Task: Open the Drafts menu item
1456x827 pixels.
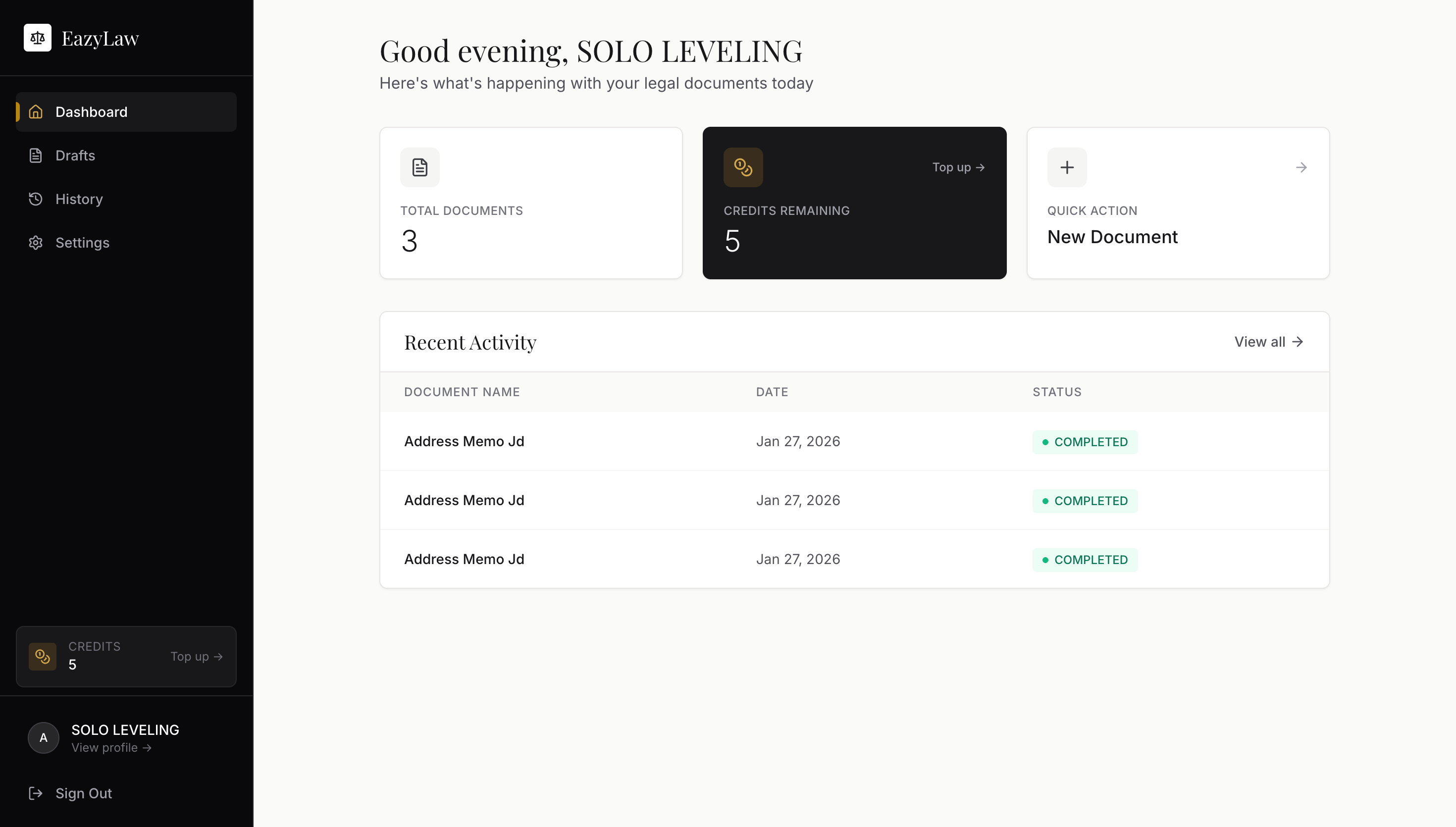Action: pos(76,155)
